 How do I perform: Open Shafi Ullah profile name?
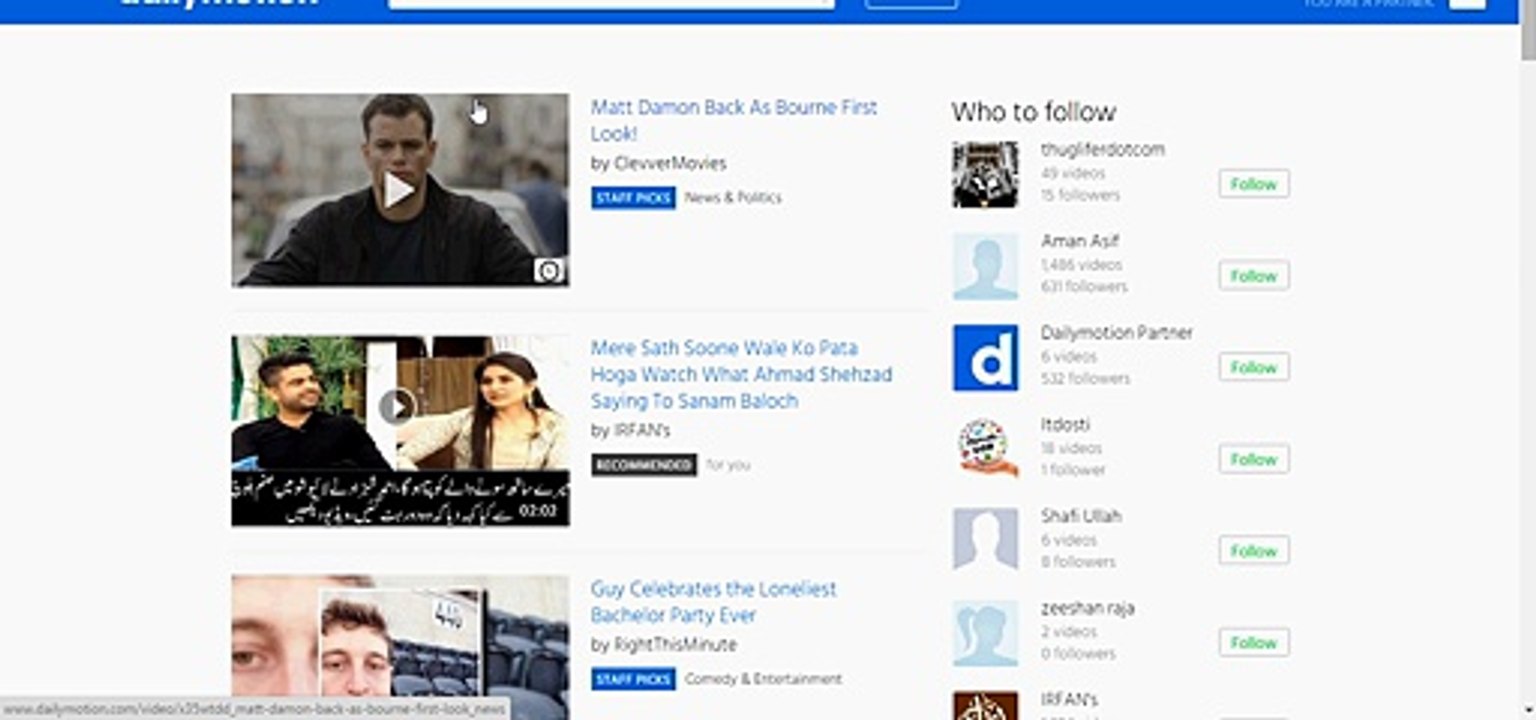coord(1080,516)
